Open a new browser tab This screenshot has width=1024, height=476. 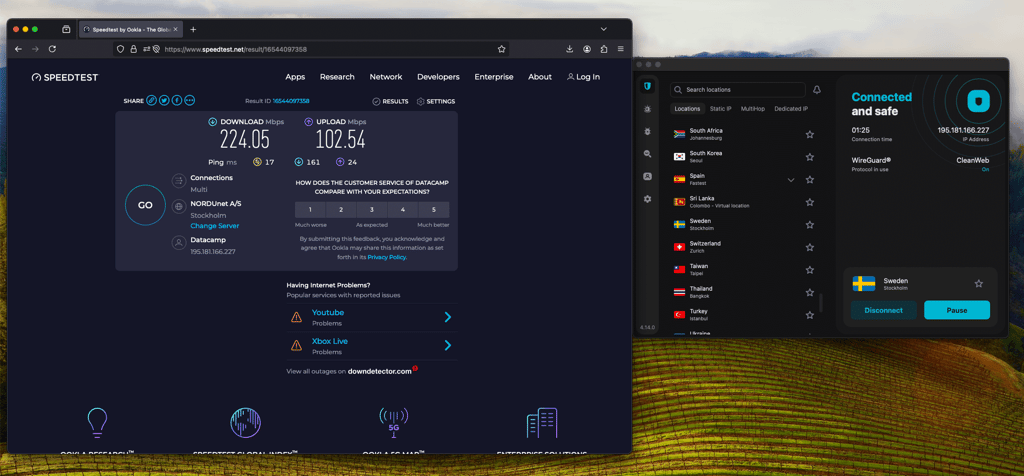click(193, 29)
